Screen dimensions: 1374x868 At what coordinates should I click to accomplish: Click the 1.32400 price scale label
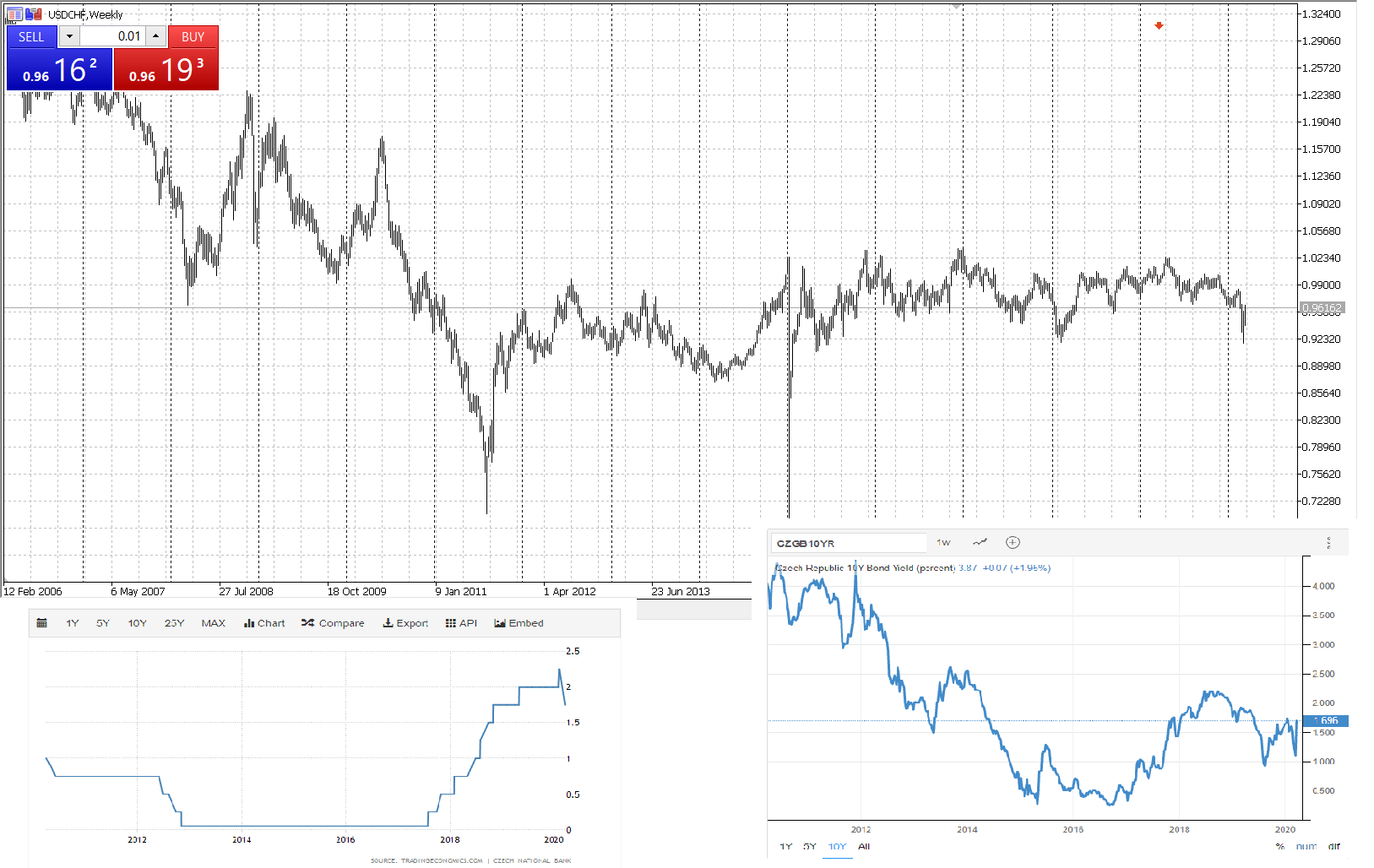(1321, 14)
